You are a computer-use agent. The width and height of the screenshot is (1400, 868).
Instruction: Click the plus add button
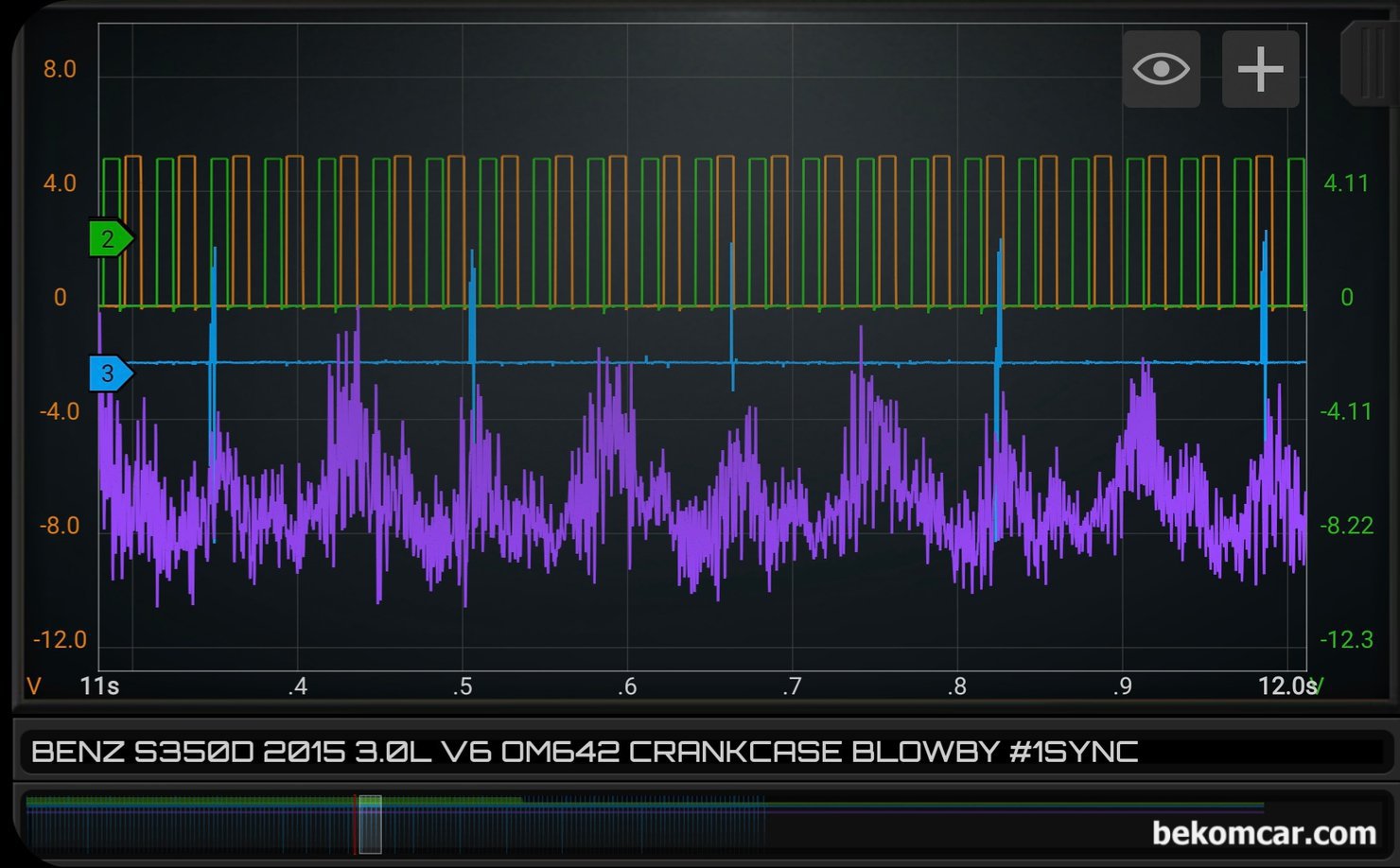(1260, 69)
